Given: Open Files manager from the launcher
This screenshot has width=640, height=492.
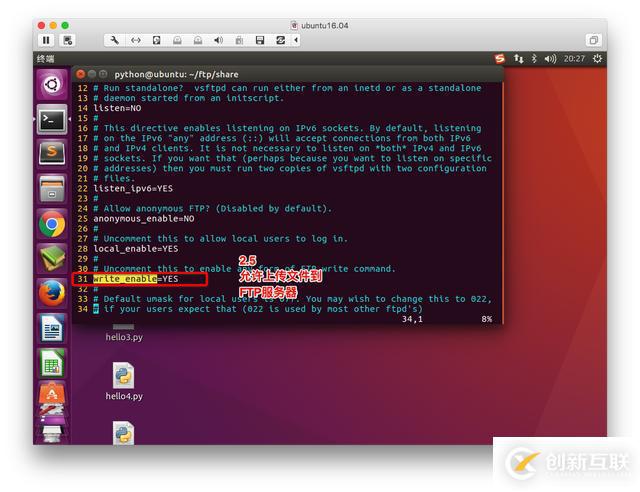Looking at the screenshot, I should pos(52,189).
